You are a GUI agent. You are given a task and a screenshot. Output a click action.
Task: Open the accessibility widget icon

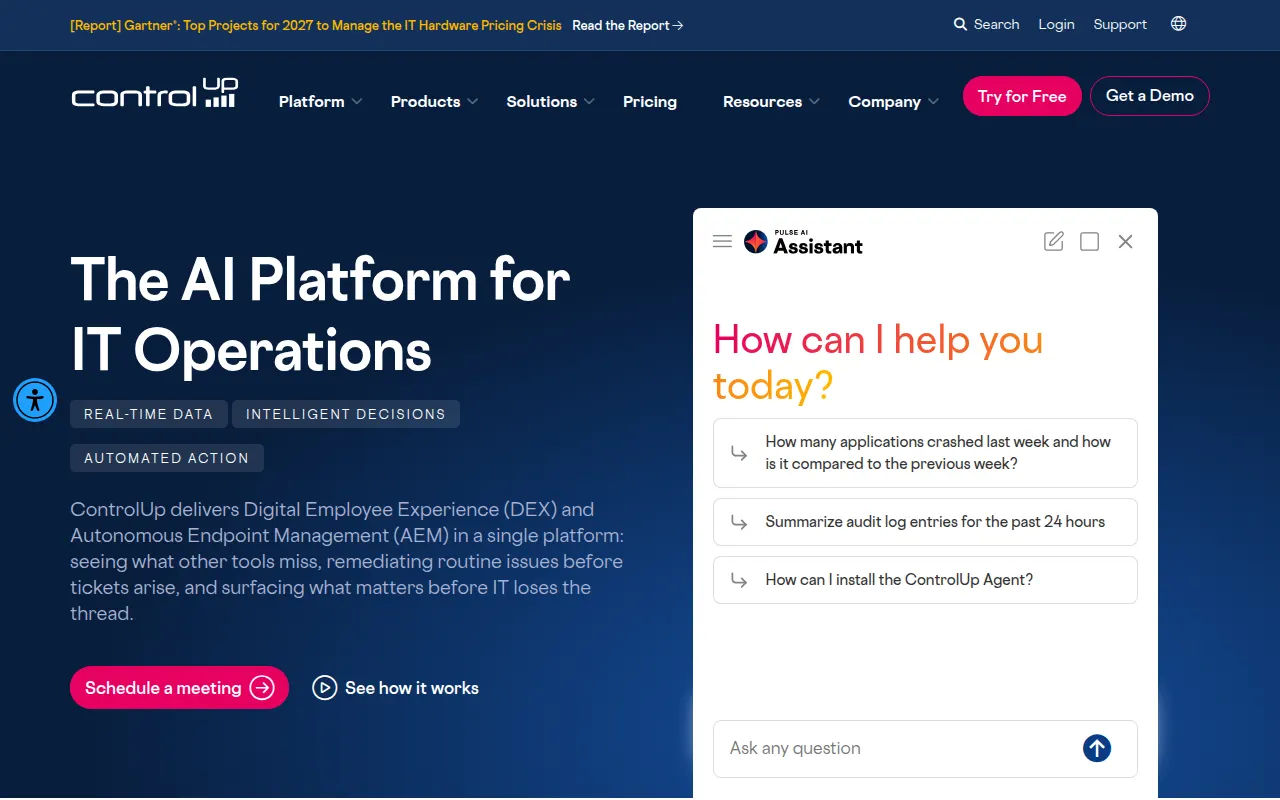coord(35,400)
